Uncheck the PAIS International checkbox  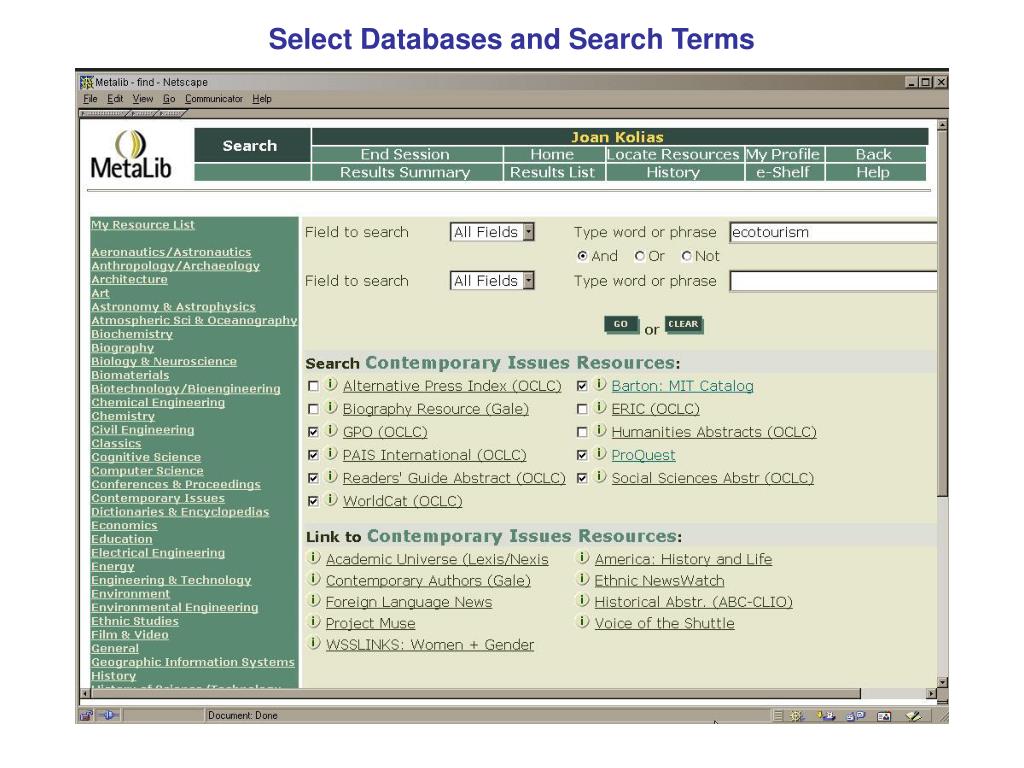313,455
